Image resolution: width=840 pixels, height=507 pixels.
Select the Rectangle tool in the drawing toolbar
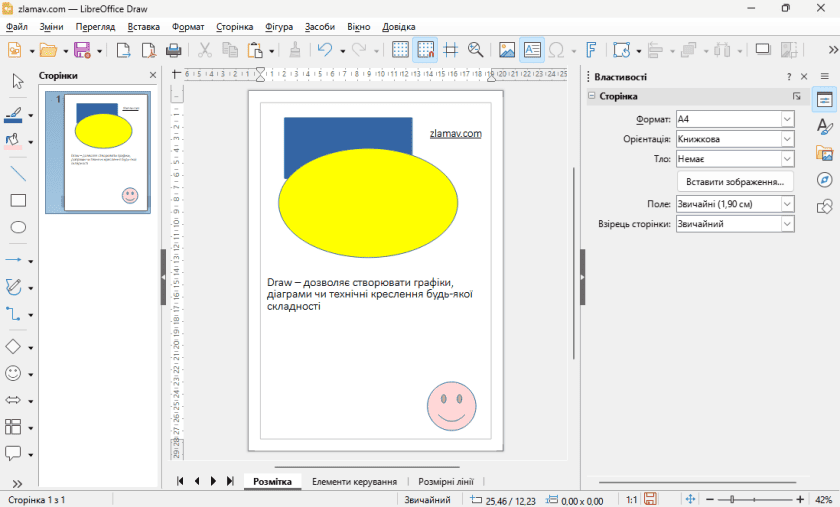(18, 200)
